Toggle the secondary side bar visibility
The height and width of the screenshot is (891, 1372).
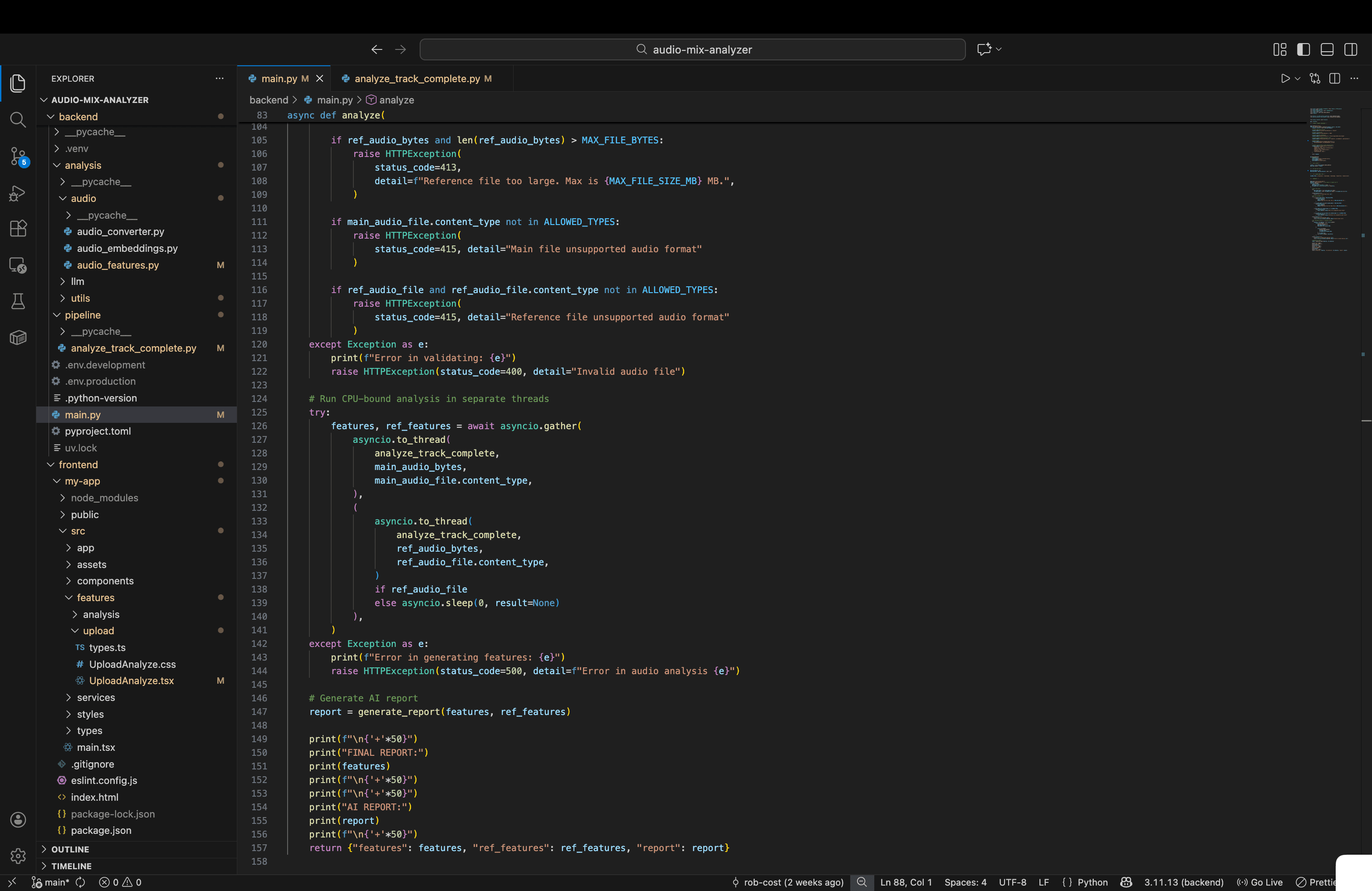coord(1351,49)
